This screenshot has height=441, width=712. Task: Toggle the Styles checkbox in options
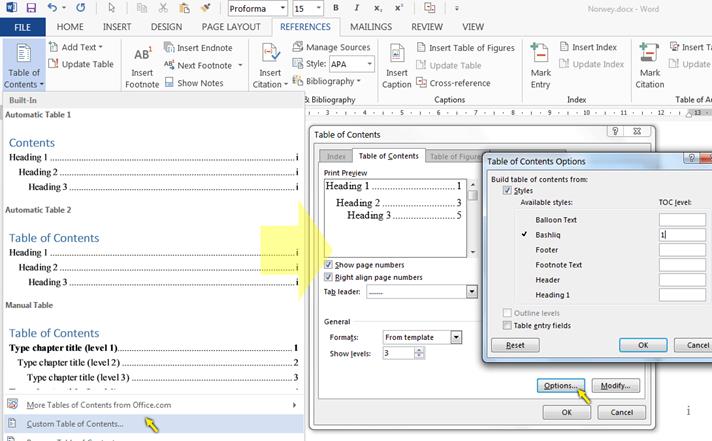point(508,190)
